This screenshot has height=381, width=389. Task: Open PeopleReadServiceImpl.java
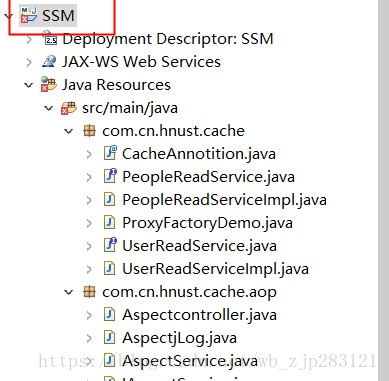224,200
